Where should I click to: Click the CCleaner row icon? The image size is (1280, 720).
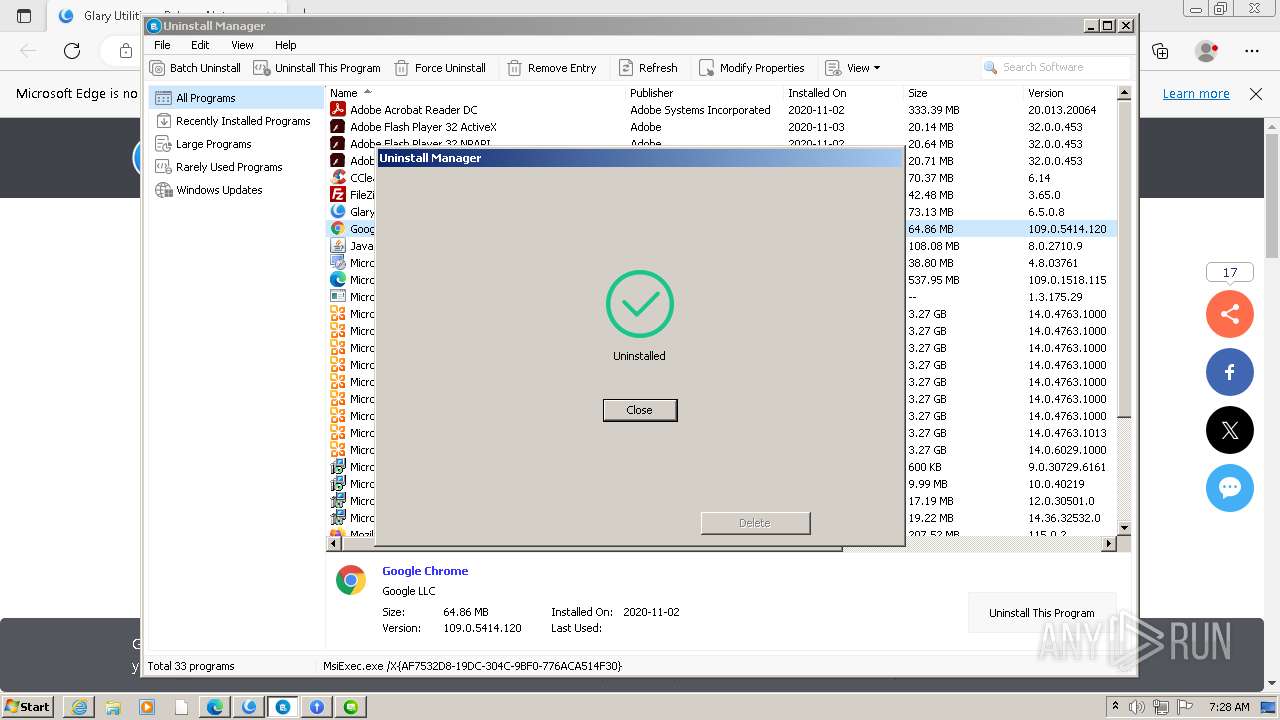coord(338,178)
